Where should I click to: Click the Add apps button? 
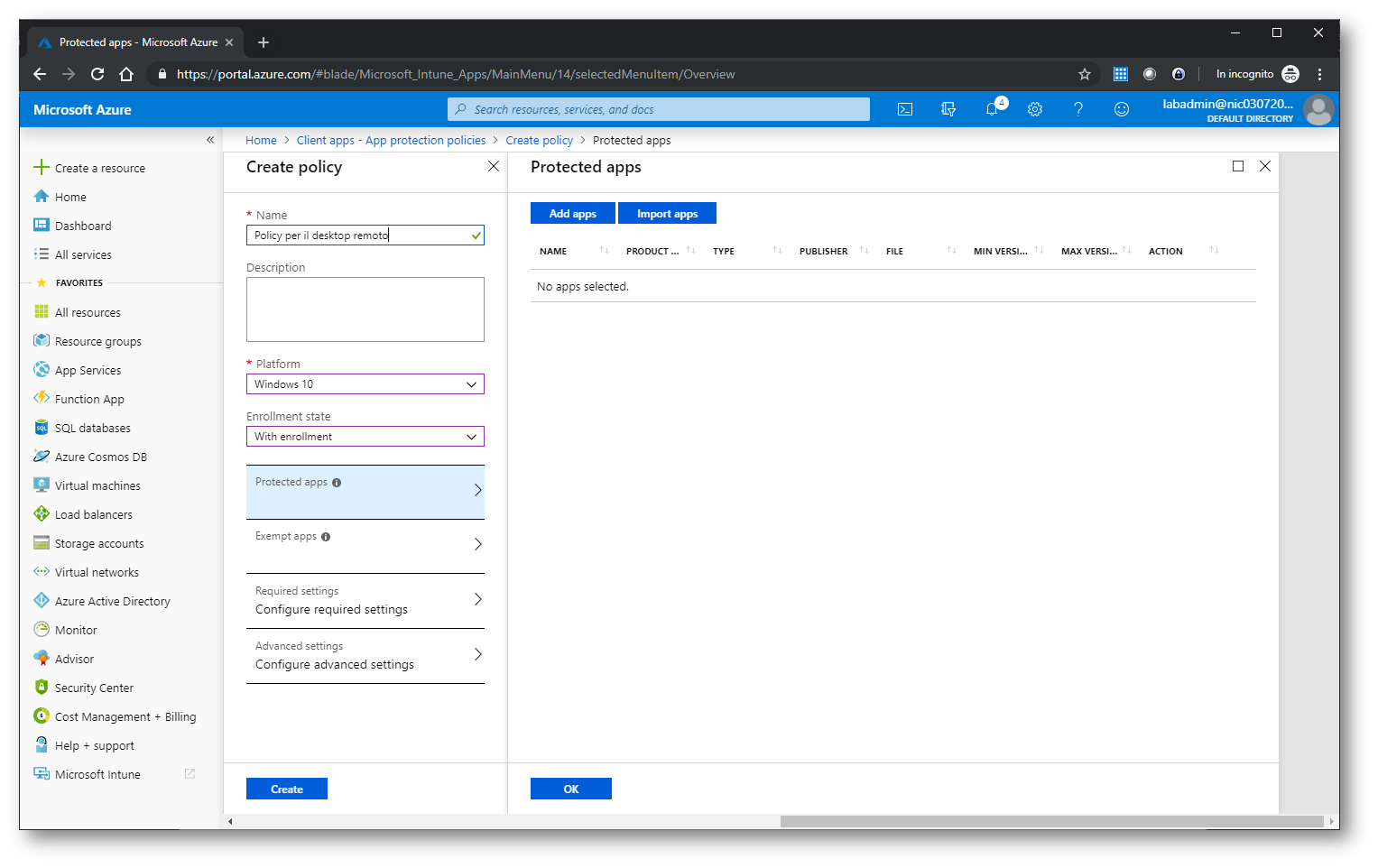coord(573,214)
